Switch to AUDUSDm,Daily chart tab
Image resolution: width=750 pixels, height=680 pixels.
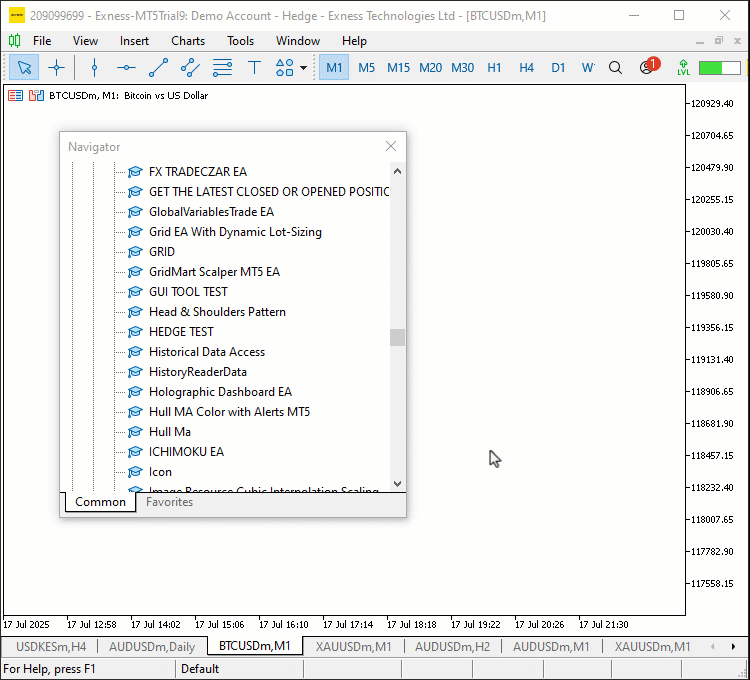click(x=152, y=647)
